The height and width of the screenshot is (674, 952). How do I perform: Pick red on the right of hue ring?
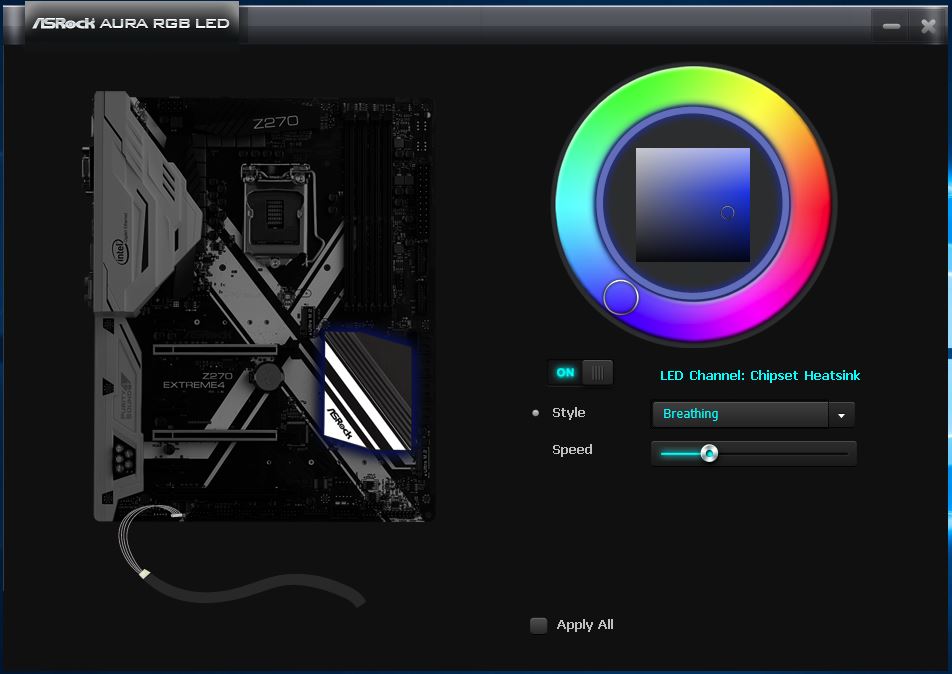pyautogui.click(x=811, y=205)
